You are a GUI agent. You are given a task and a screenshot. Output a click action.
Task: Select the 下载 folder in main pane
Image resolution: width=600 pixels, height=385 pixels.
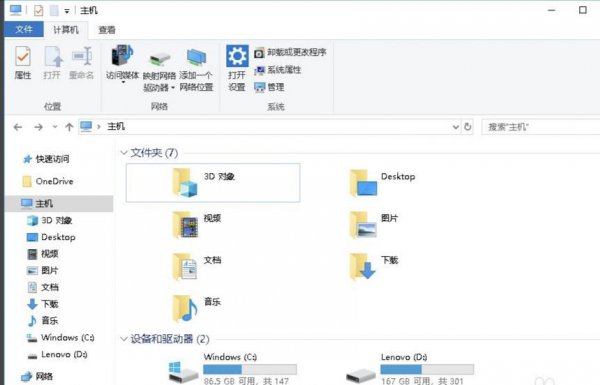(373, 266)
